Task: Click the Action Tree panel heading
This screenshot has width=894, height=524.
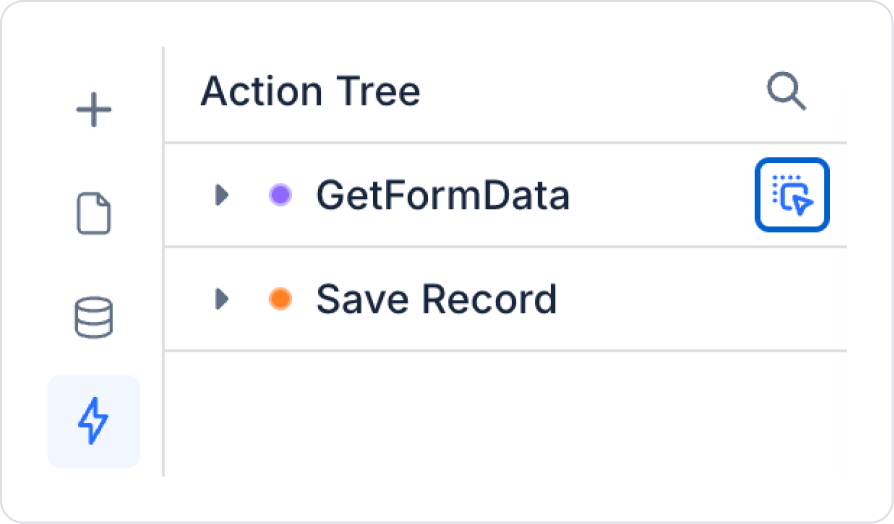Action: (310, 92)
